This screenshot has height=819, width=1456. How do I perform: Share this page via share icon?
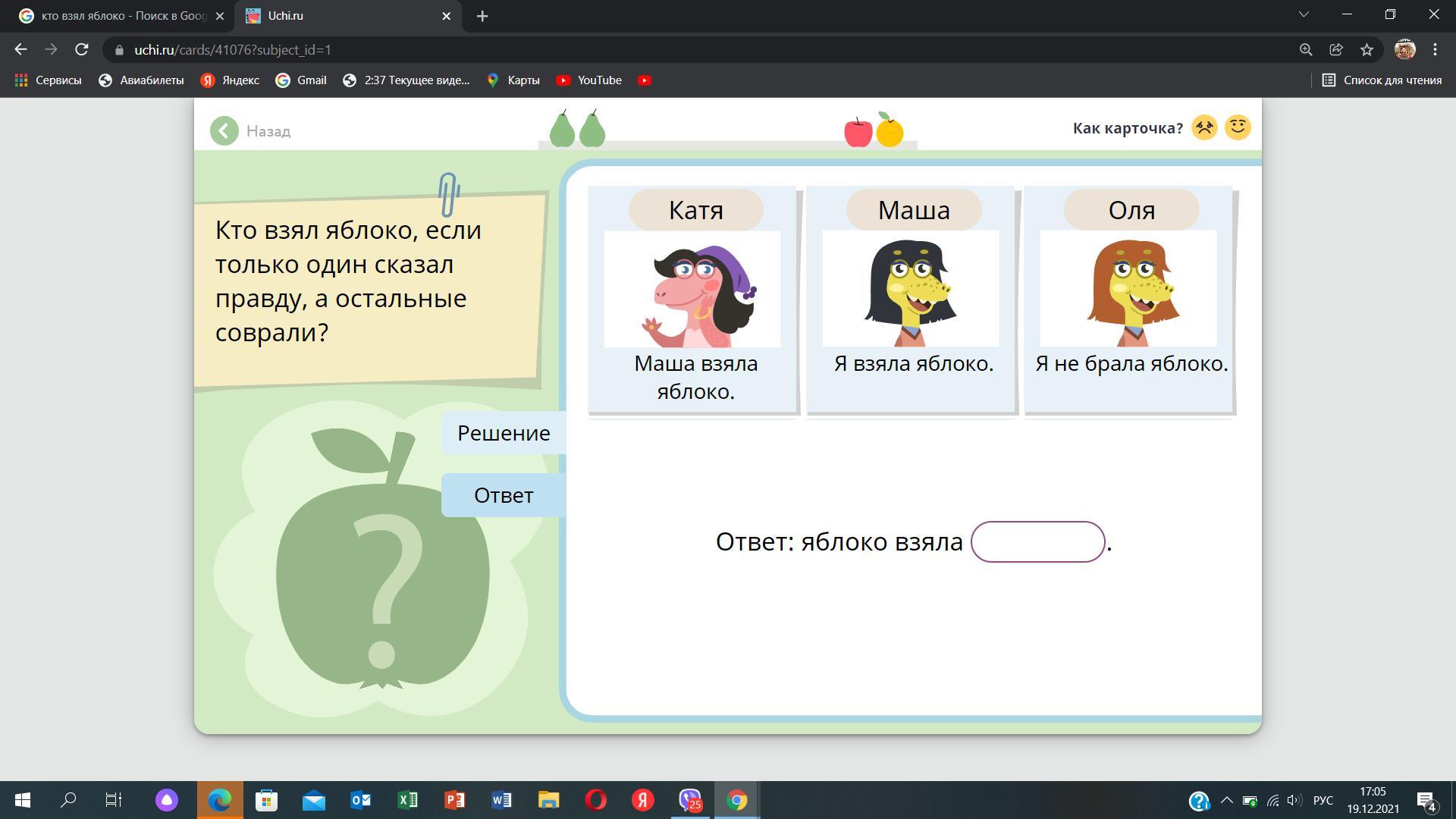click(x=1336, y=50)
